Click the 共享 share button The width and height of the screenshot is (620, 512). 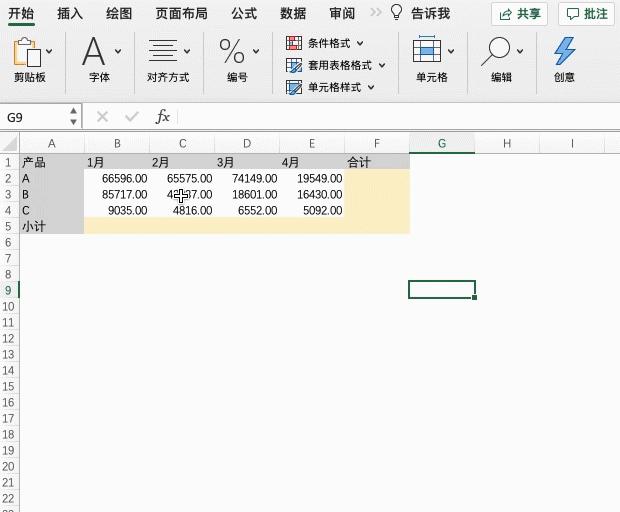point(519,14)
